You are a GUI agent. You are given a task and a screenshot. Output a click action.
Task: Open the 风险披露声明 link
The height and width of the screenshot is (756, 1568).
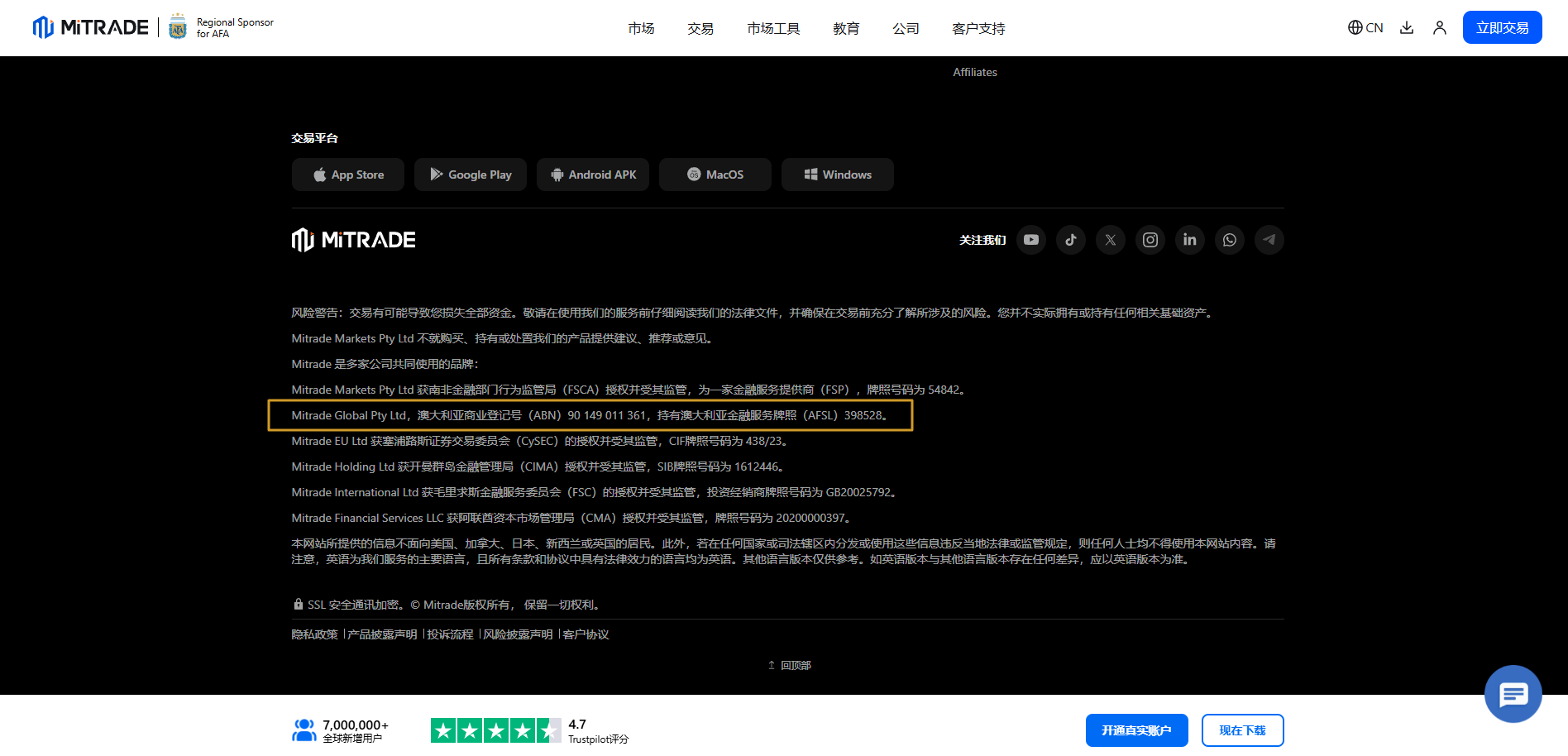pyautogui.click(x=518, y=634)
